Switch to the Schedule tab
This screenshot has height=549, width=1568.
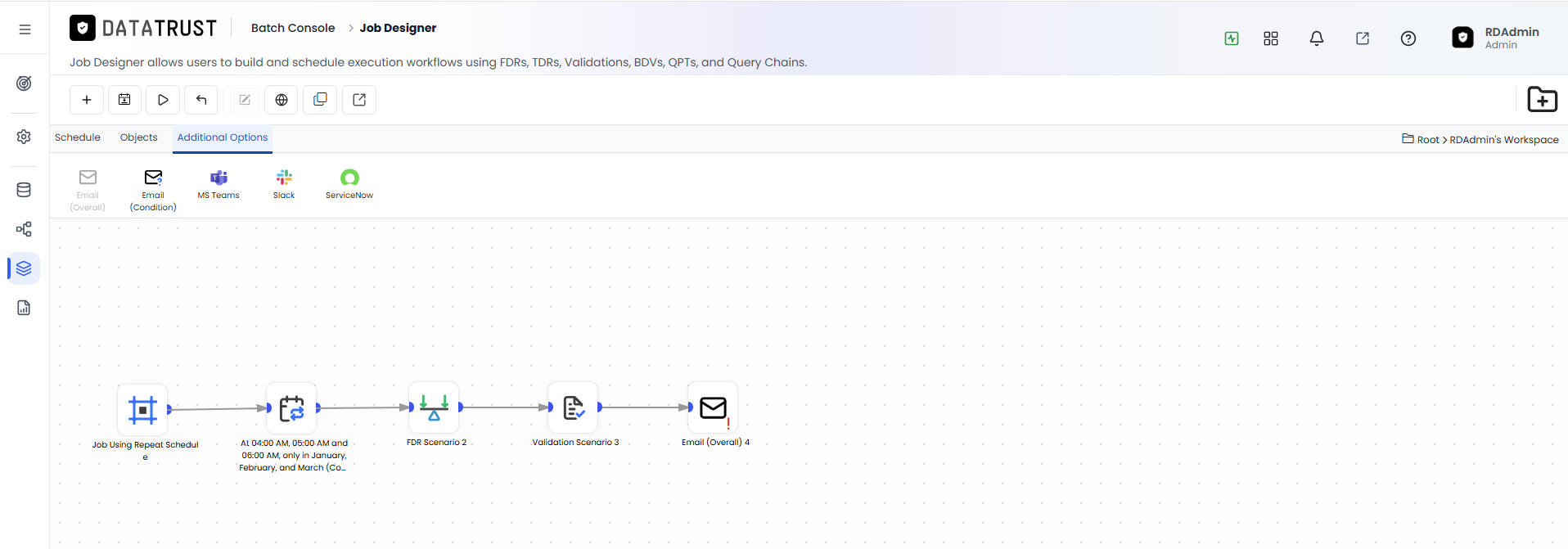(78, 137)
